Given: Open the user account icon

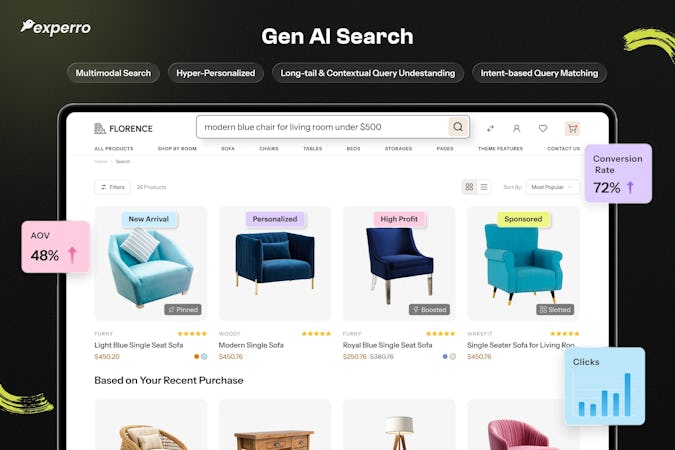Looking at the screenshot, I should [x=517, y=128].
